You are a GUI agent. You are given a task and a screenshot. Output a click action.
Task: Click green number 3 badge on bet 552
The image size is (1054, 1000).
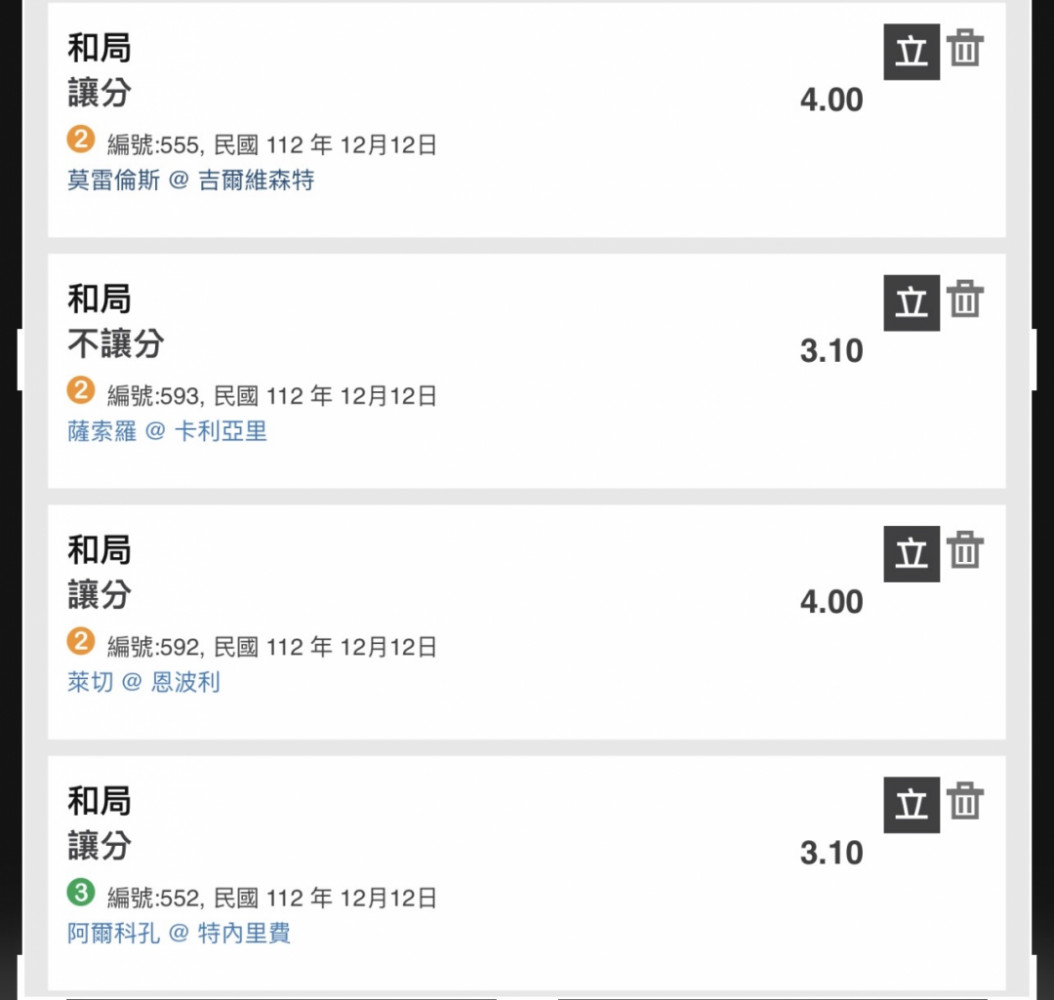(81, 892)
